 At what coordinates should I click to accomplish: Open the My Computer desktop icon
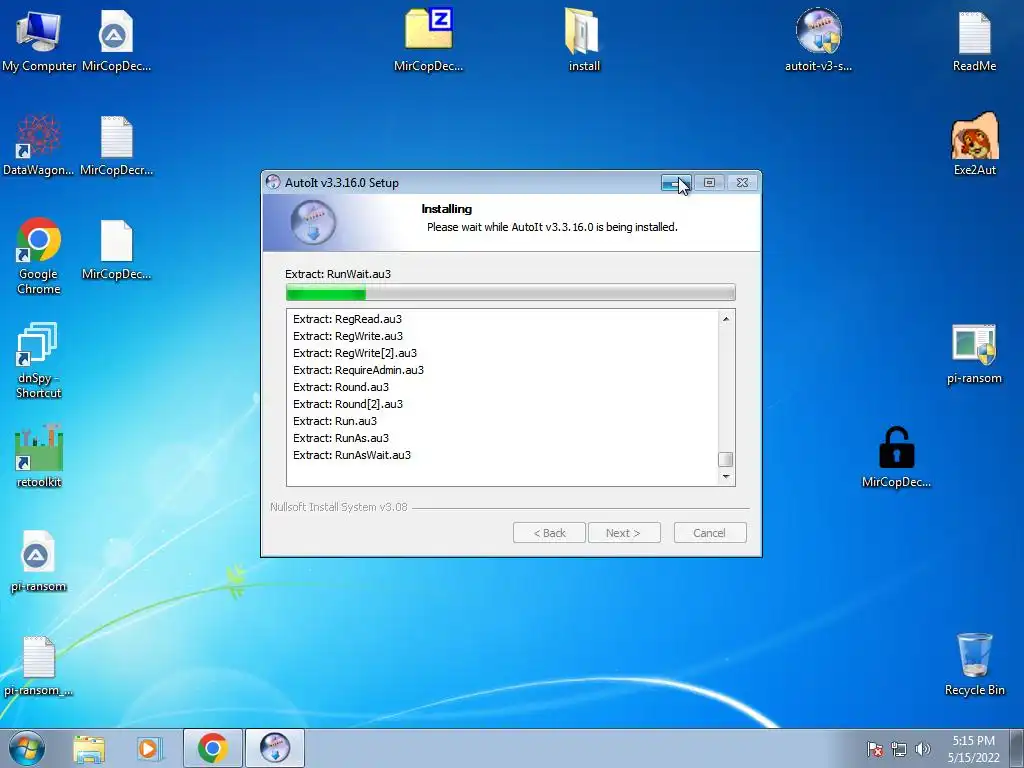(39, 40)
